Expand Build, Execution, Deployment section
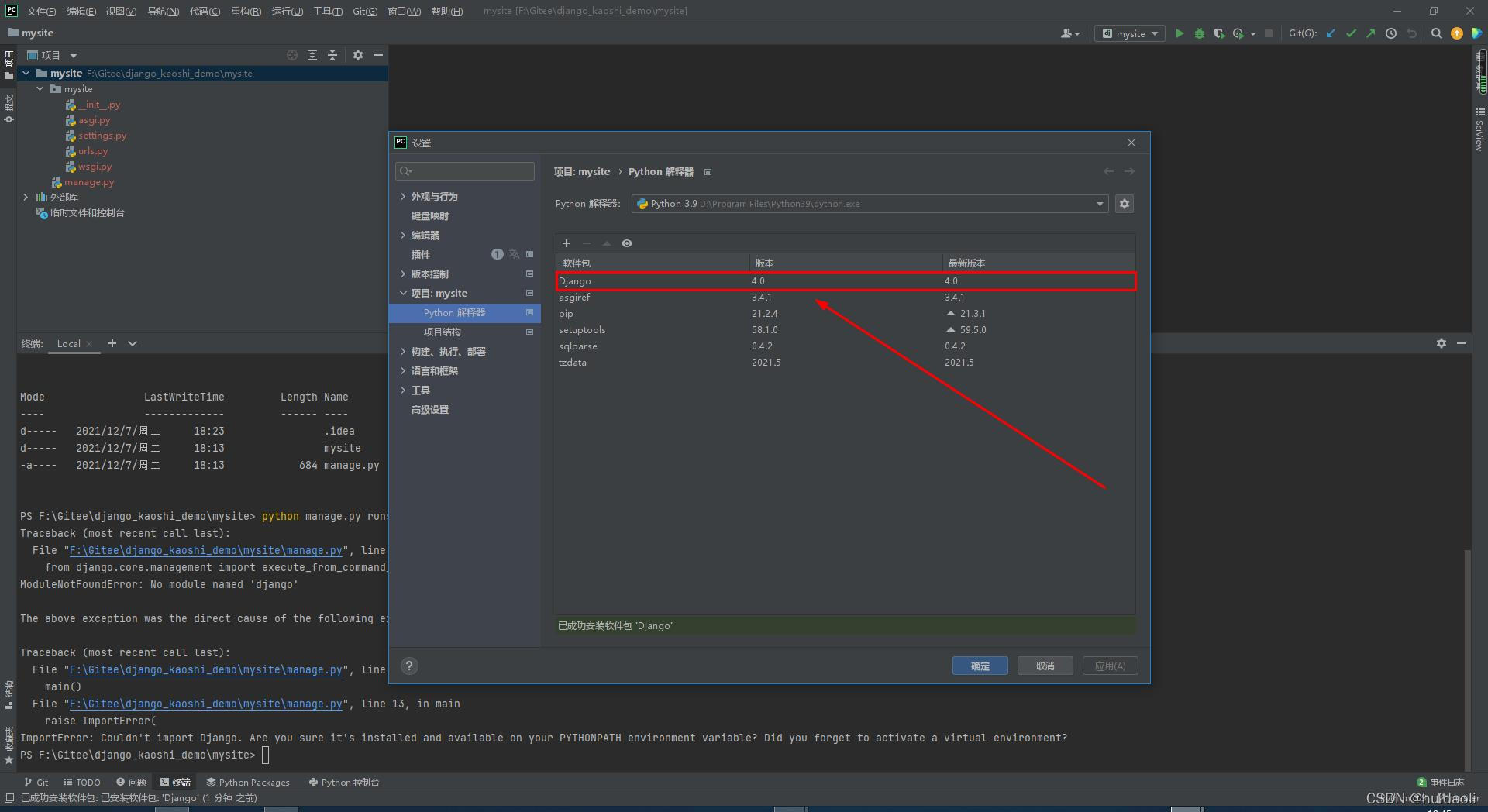 404,352
